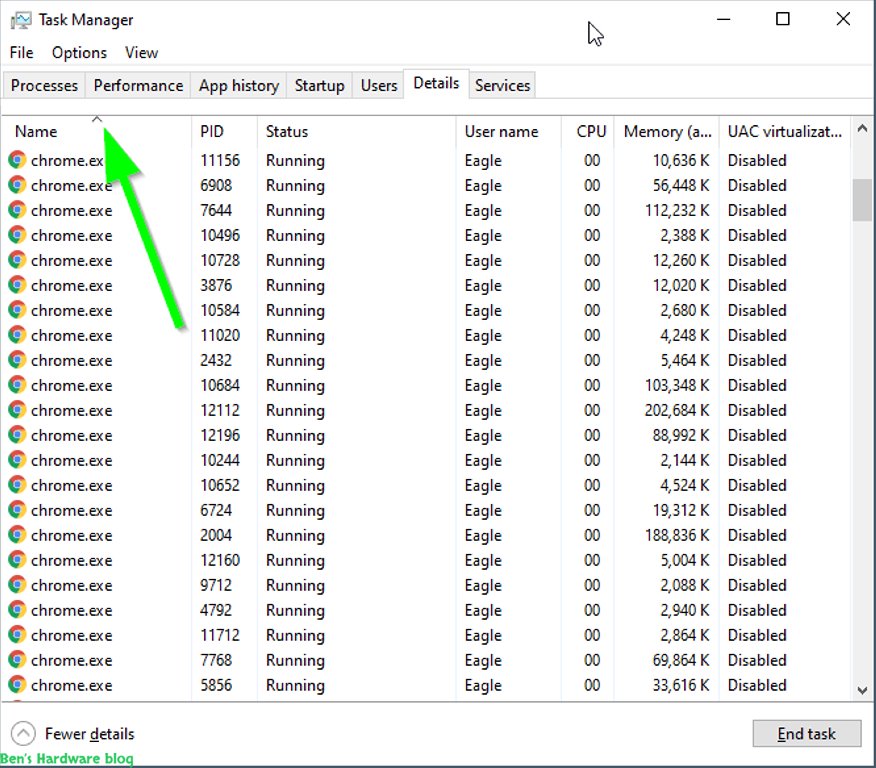
Task: Switch to the App history tab
Action: click(239, 85)
